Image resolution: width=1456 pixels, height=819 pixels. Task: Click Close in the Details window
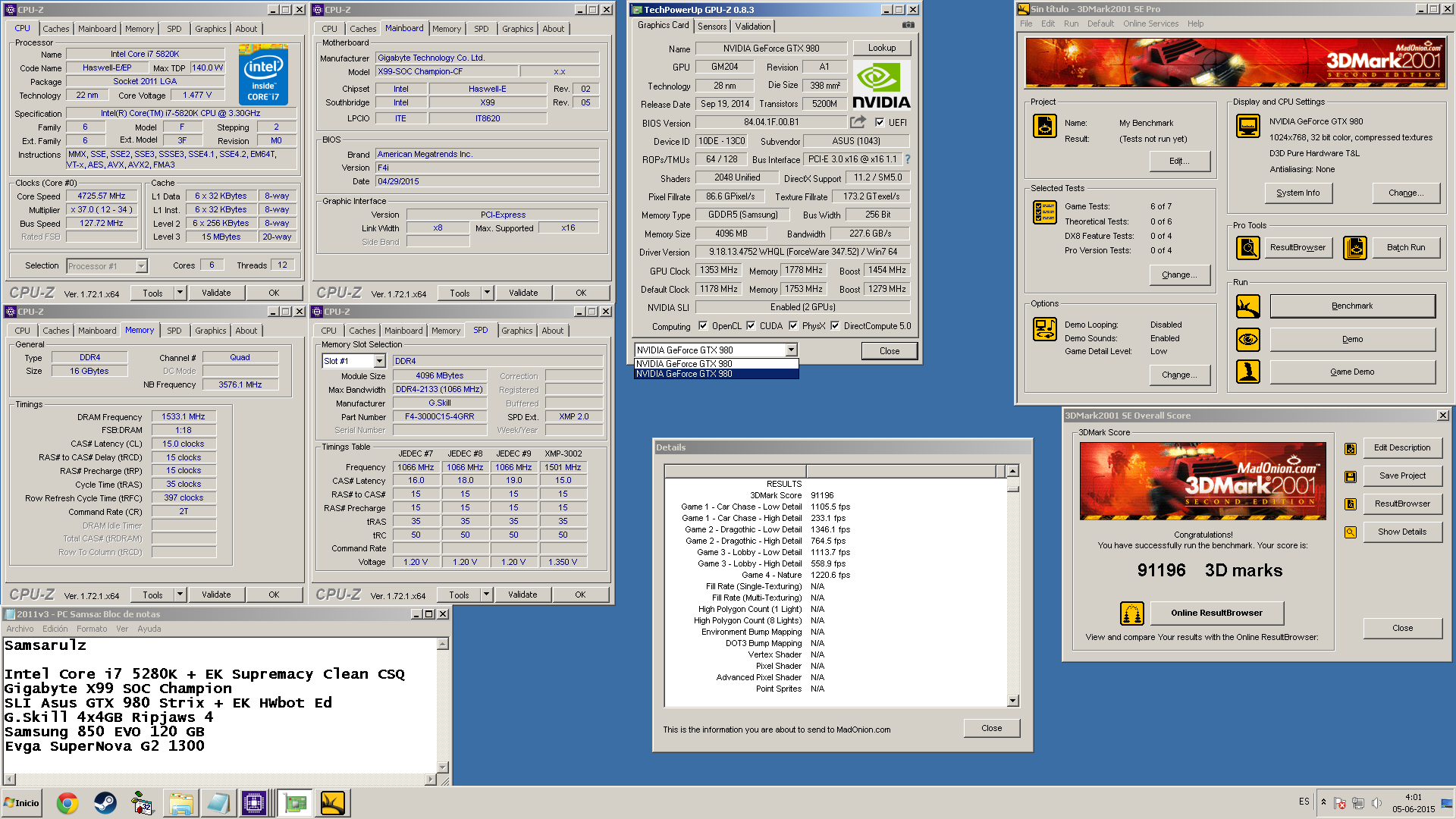[991, 728]
